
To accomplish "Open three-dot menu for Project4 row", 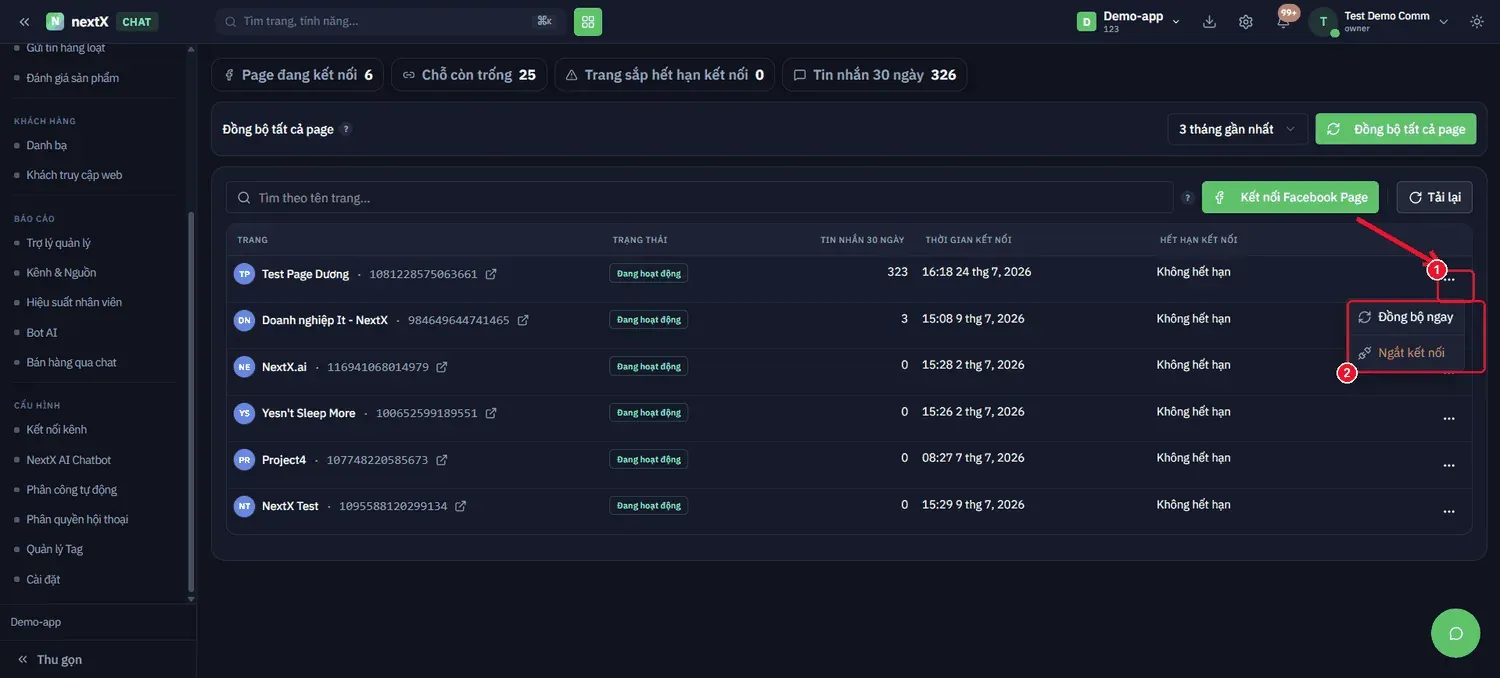I will click(1449, 465).
